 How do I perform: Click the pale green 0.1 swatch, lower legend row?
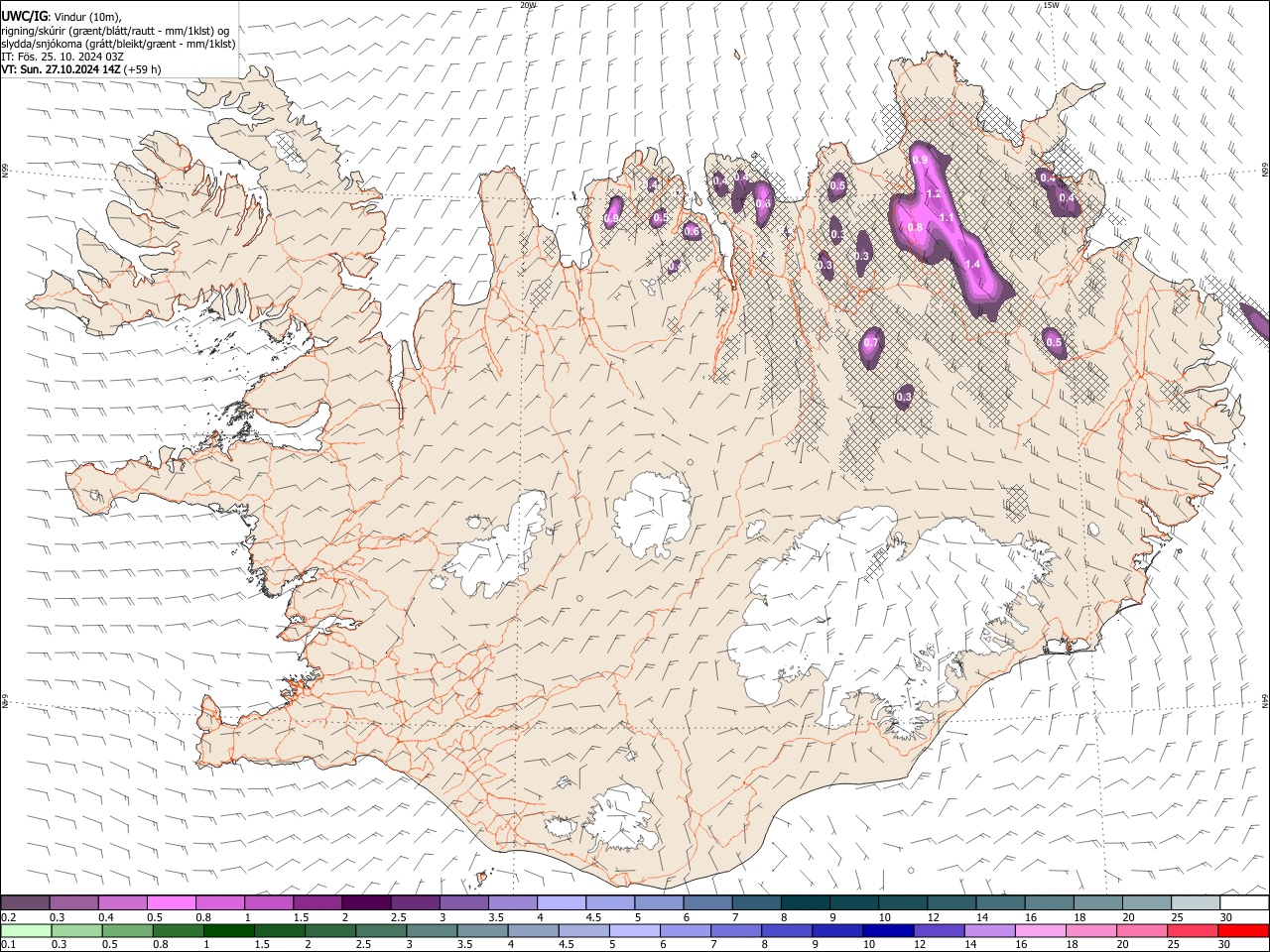[26, 930]
